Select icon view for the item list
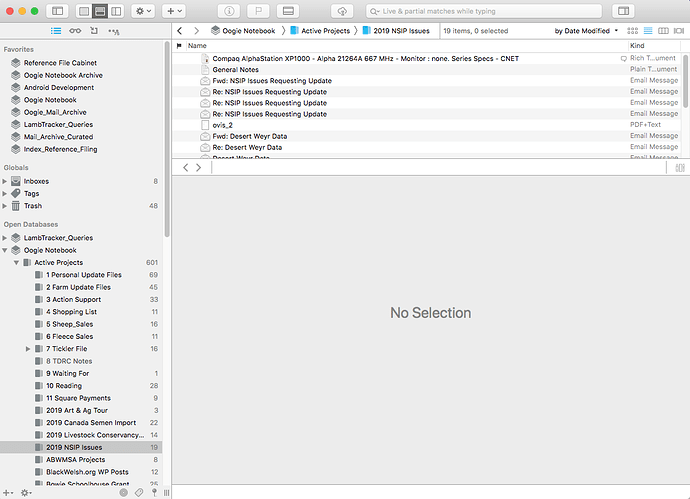This screenshot has height=499, width=690. (632, 31)
